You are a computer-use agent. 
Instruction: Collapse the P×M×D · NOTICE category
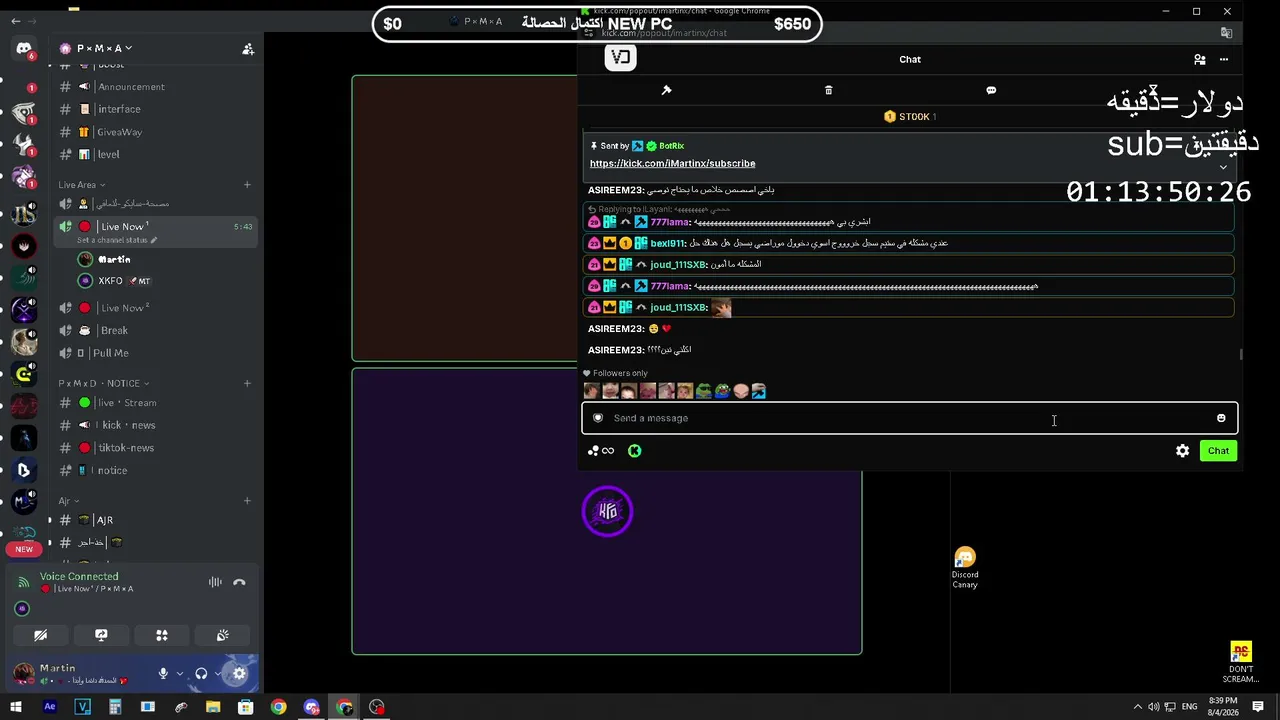coord(103,383)
